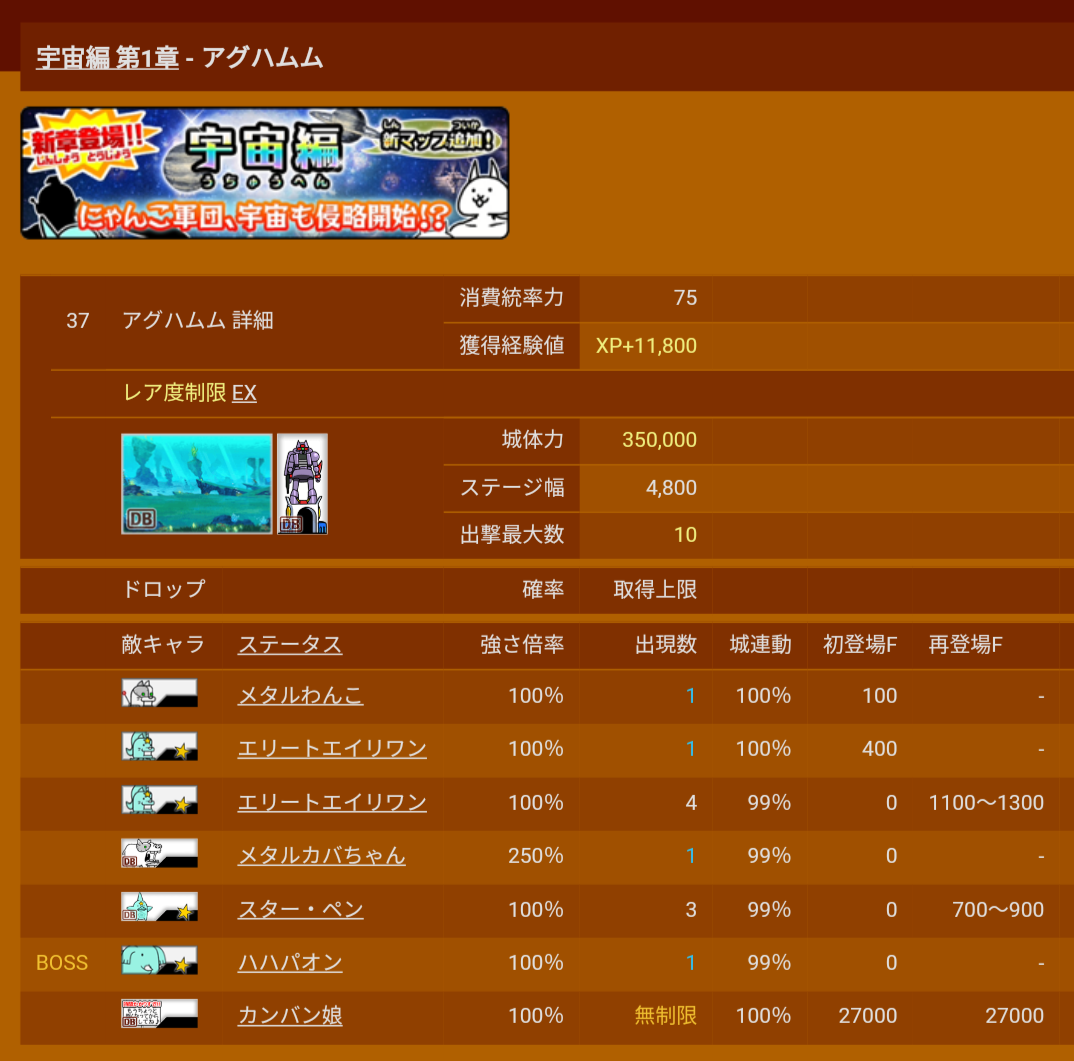1074x1061 pixels.
Task: Click the 出撃最大数 value 10
Action: (x=686, y=535)
